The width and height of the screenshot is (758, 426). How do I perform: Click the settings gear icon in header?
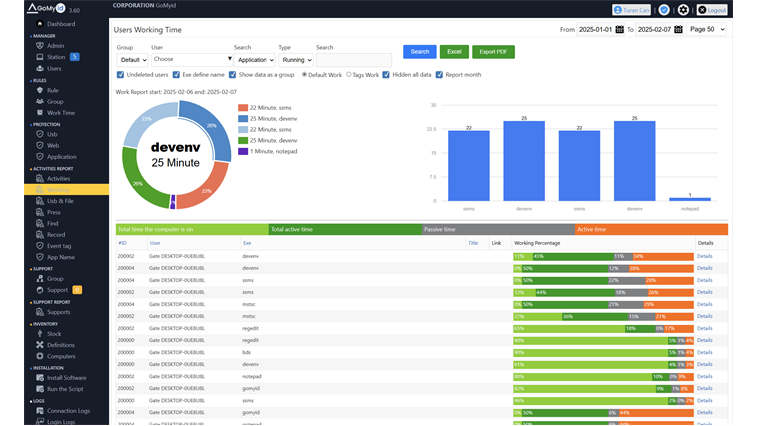[682, 9]
